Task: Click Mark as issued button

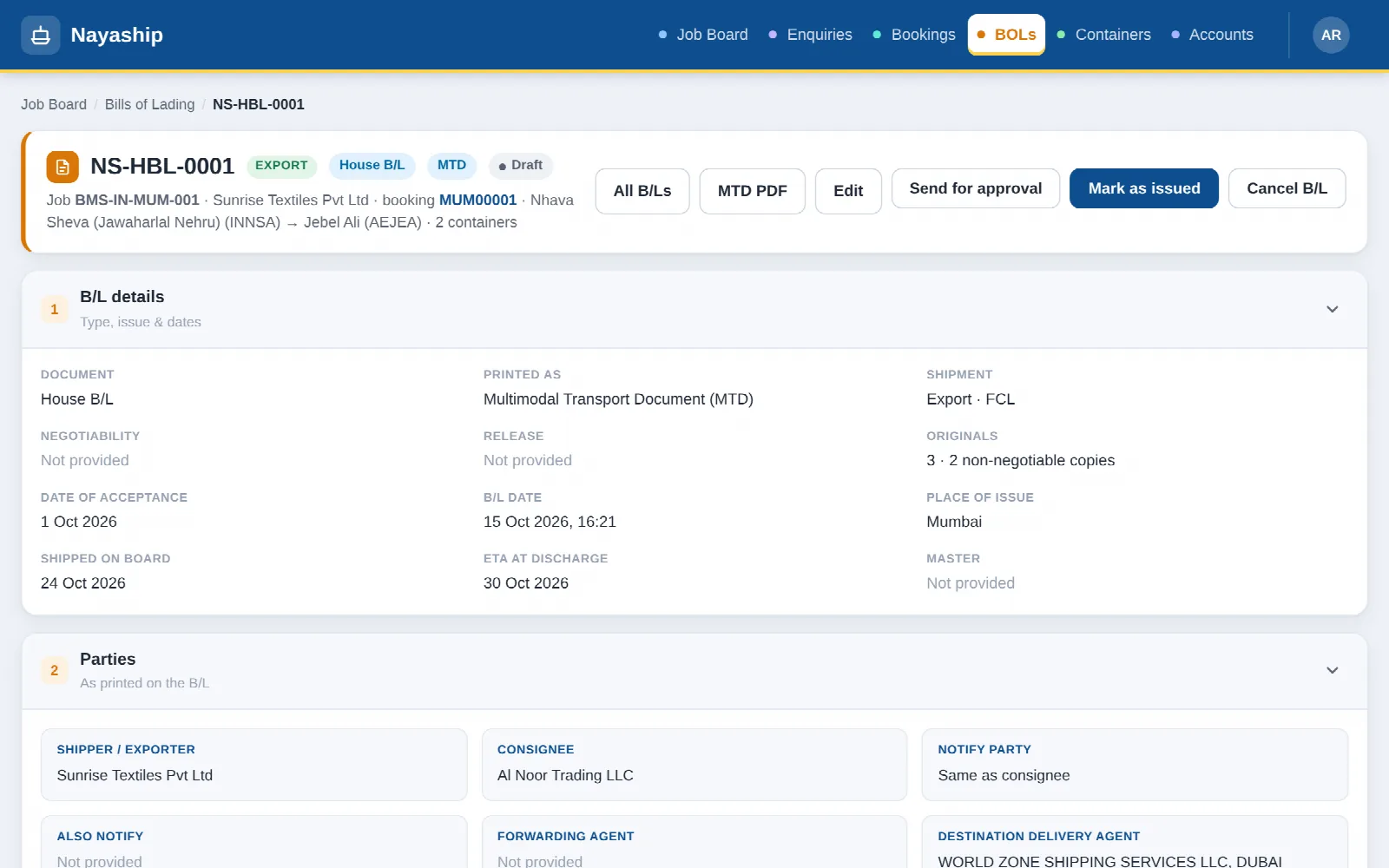Action: pos(1144,188)
